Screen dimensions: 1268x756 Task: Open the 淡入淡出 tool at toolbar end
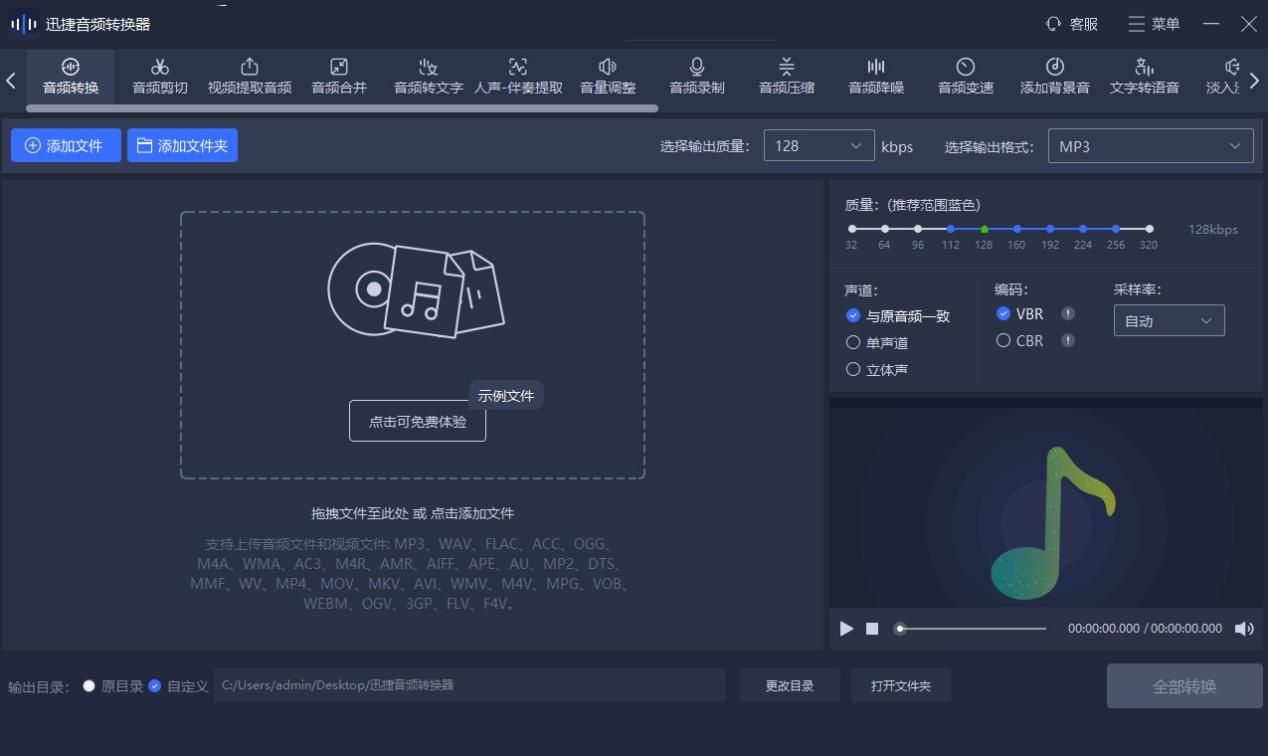click(1224, 76)
